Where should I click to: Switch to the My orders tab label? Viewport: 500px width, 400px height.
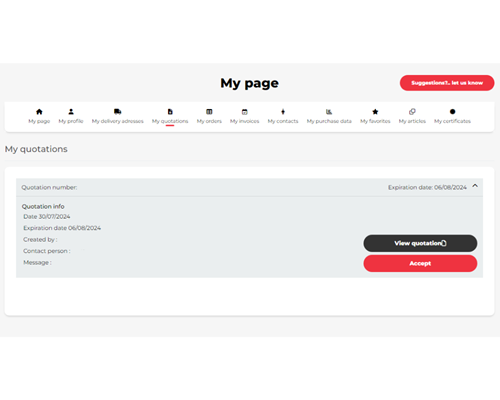(209, 121)
